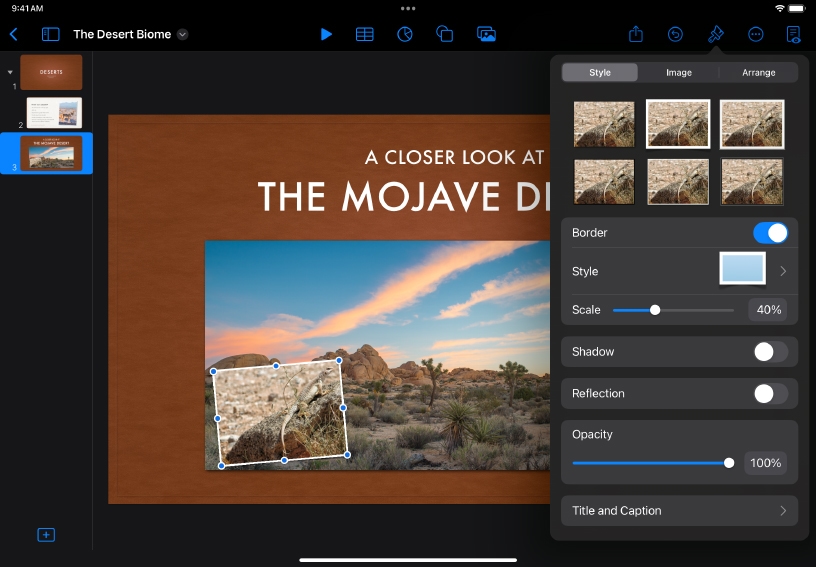The image size is (816, 567).
Task: Switch to the Style tab
Action: (600, 72)
